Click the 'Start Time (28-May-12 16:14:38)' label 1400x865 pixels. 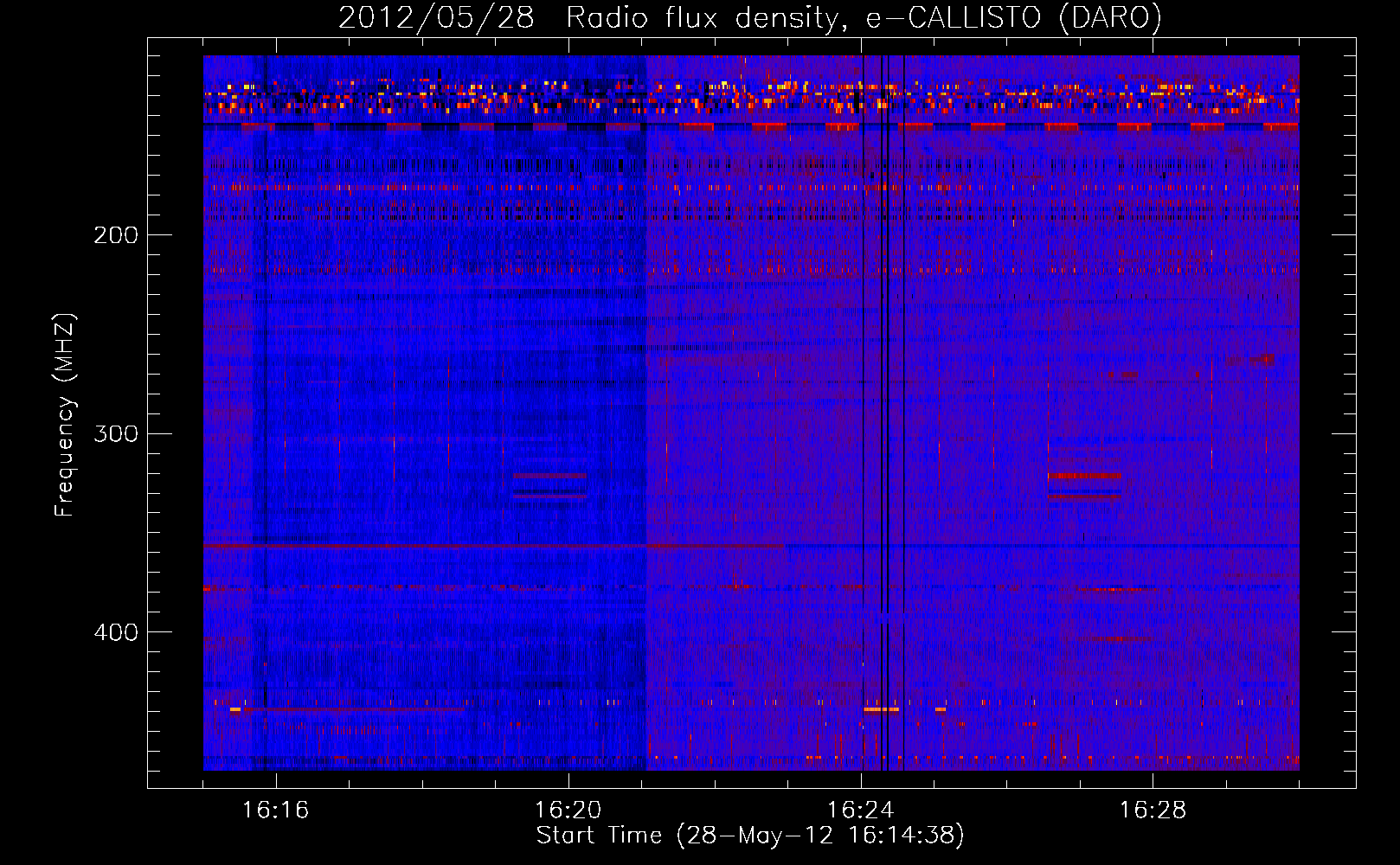[x=749, y=836]
